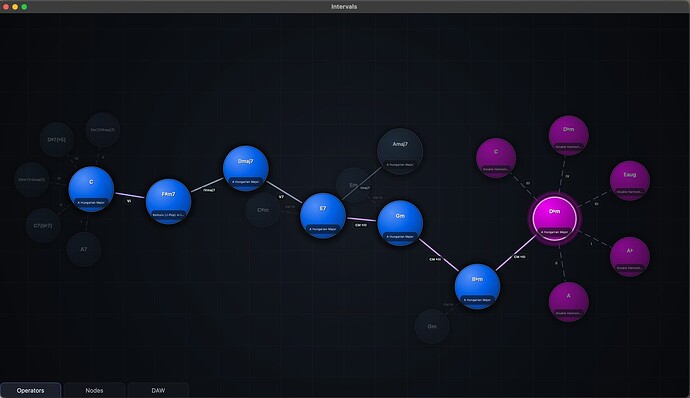The height and width of the screenshot is (398, 690).
Task: Select the blue E7 chord node
Action: tap(323, 215)
